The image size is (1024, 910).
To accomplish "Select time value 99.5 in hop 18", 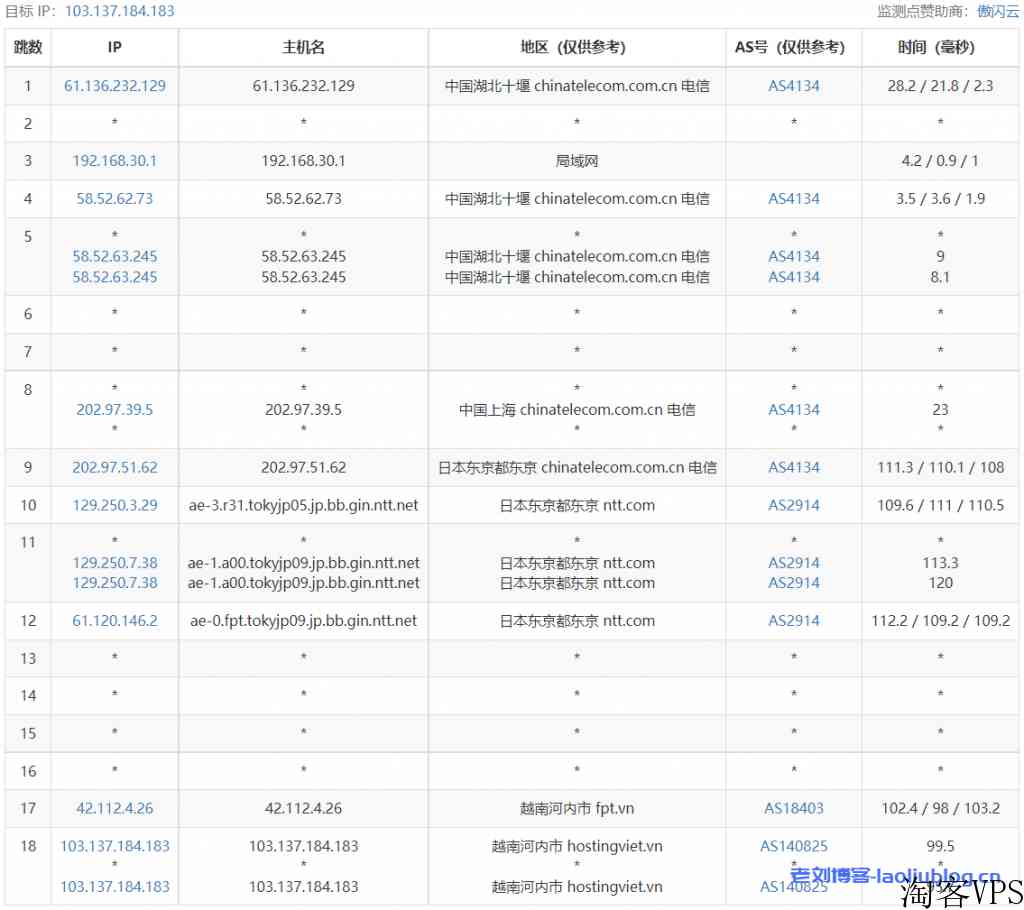I will 940,846.
